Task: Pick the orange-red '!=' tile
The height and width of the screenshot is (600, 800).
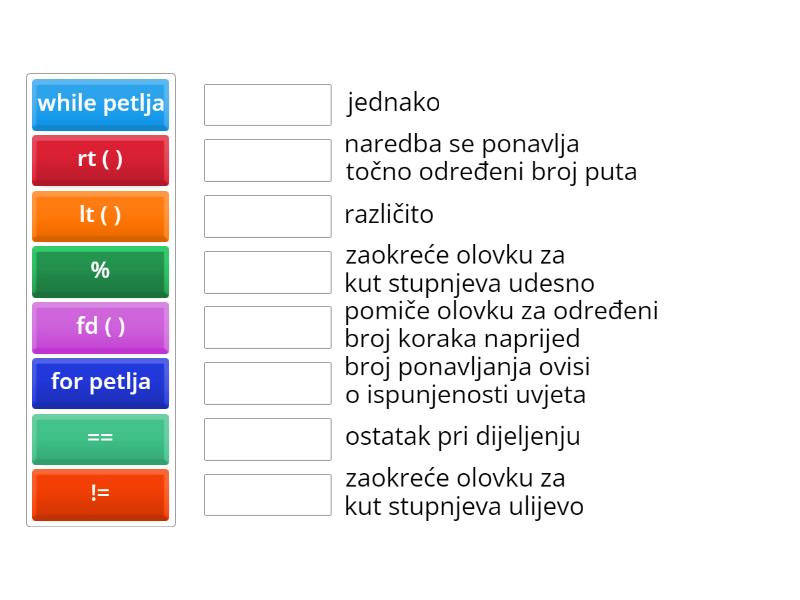Action: point(100,494)
